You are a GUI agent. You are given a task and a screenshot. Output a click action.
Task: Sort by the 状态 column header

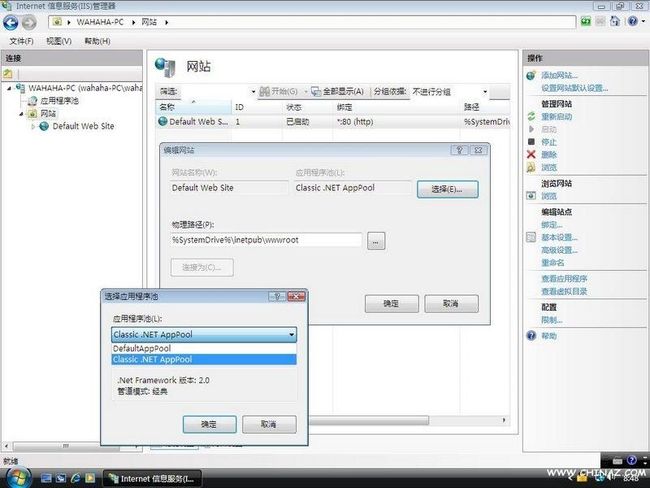(x=307, y=107)
